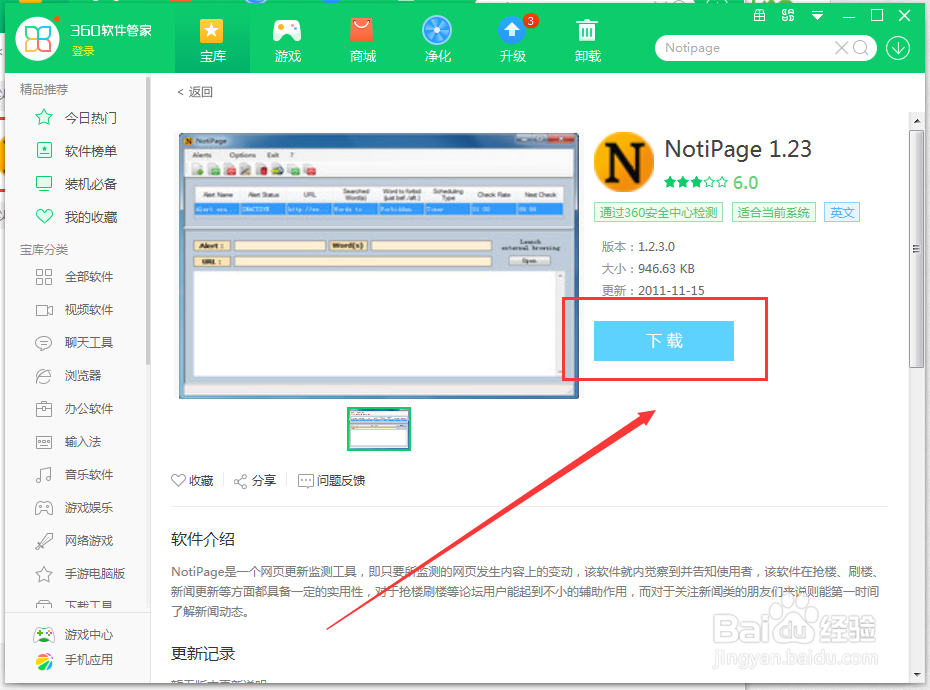Select the small screenshot thumbnail

click(x=378, y=428)
